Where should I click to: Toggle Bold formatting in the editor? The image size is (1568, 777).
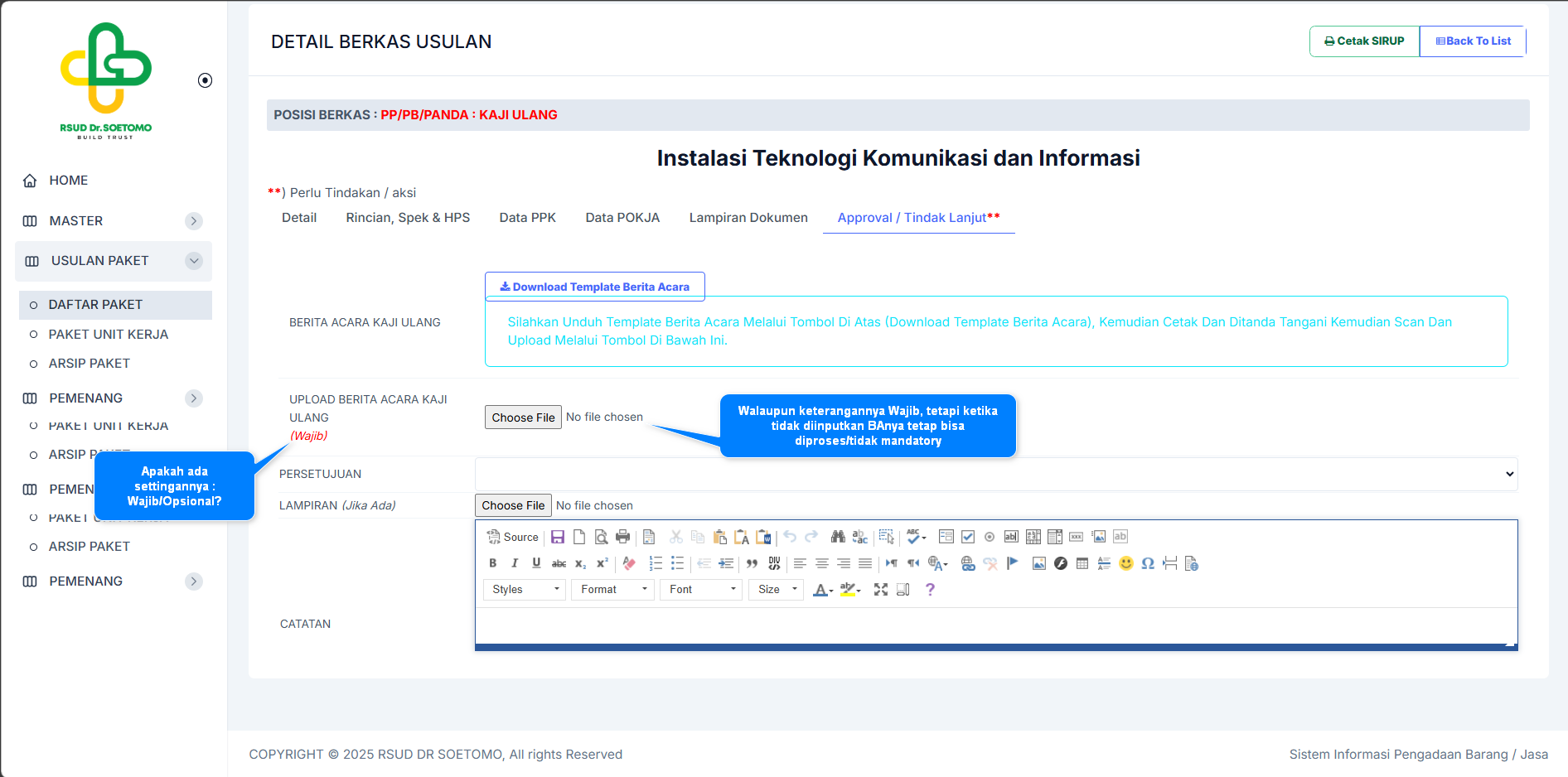pyautogui.click(x=493, y=563)
